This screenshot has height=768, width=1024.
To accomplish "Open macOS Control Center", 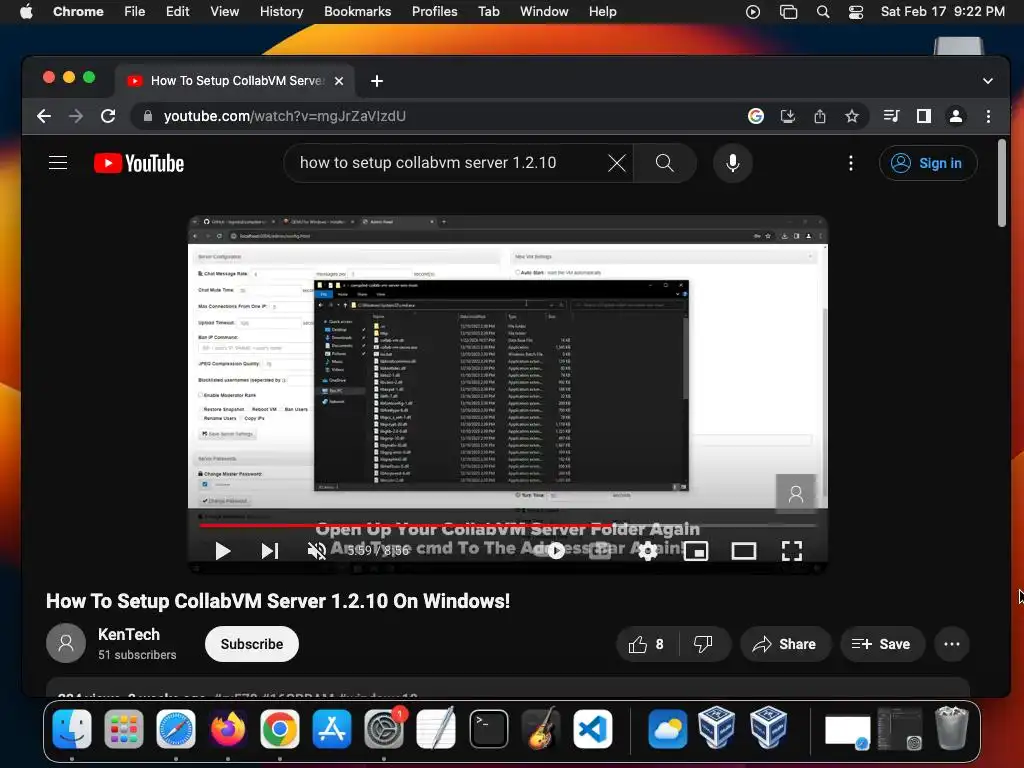I will tap(856, 12).
